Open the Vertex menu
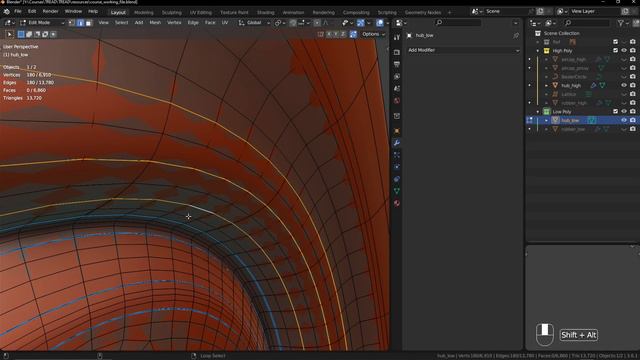The width and height of the screenshot is (640, 360). (x=174, y=23)
